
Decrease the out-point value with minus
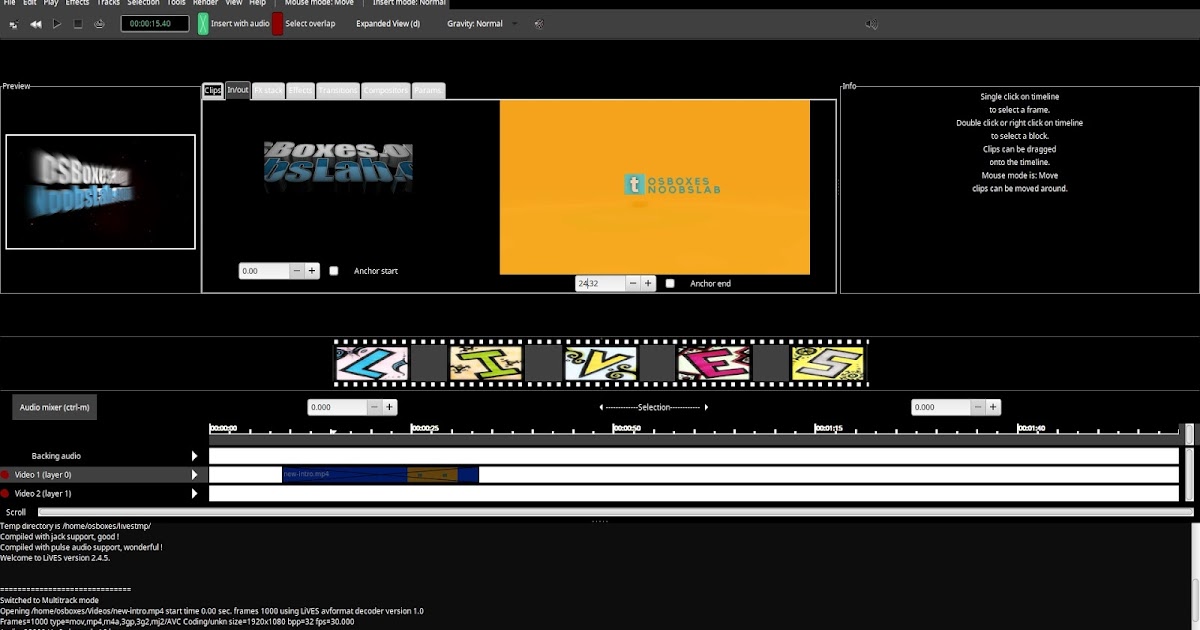633,284
